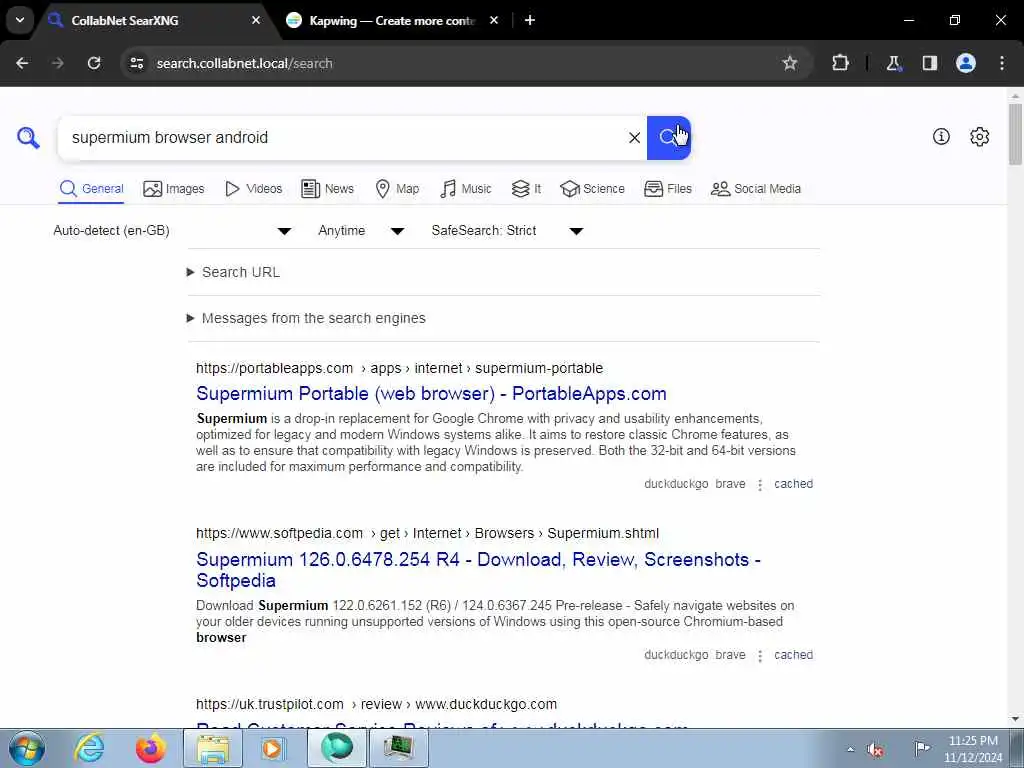Open Windows Explorer from taskbar
The width and height of the screenshot is (1024, 768).
click(x=213, y=748)
